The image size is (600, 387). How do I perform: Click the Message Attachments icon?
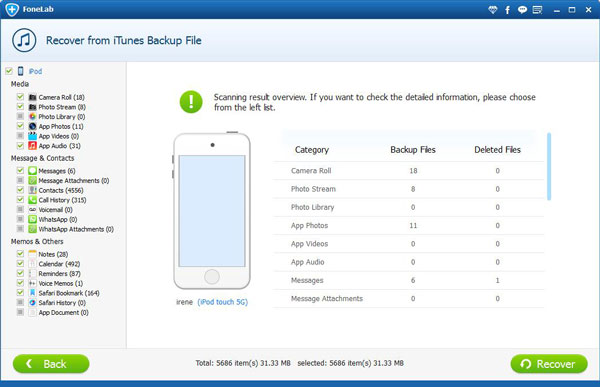click(33, 180)
